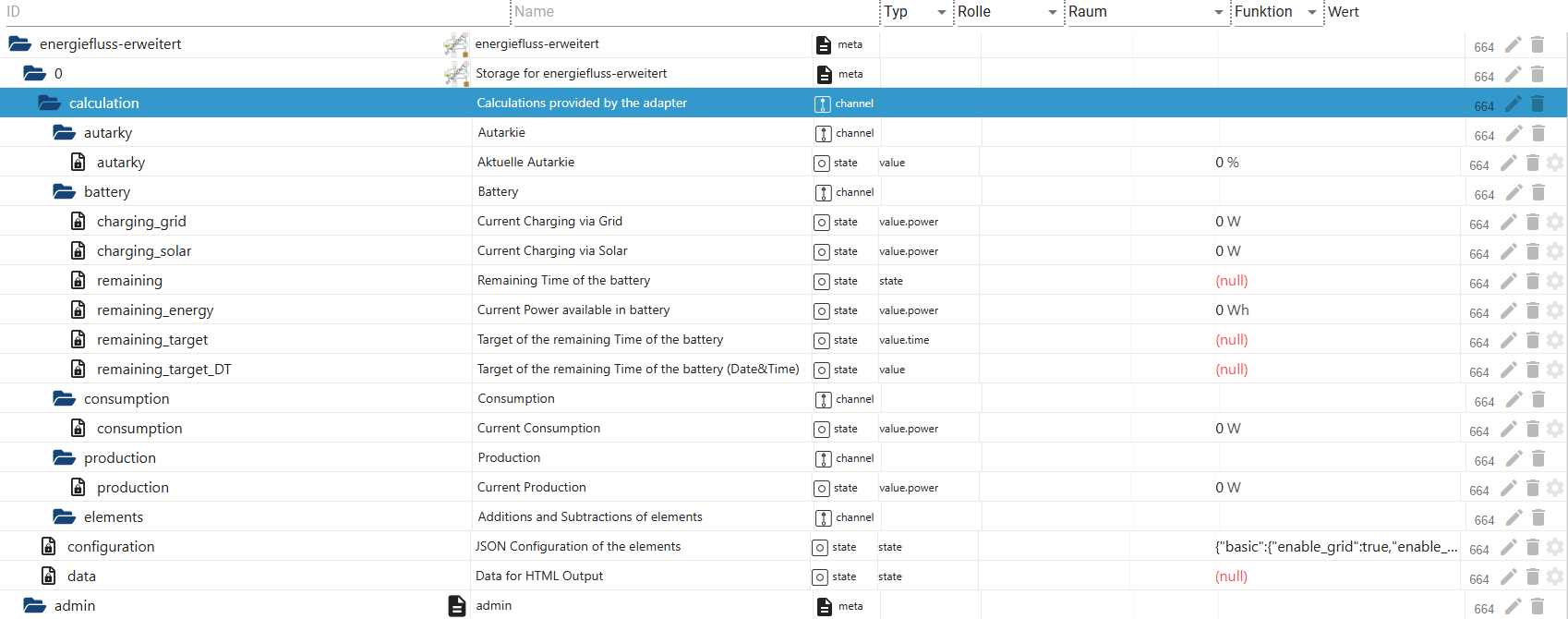Expand the admin folder
1568x619 pixels.
(34, 606)
